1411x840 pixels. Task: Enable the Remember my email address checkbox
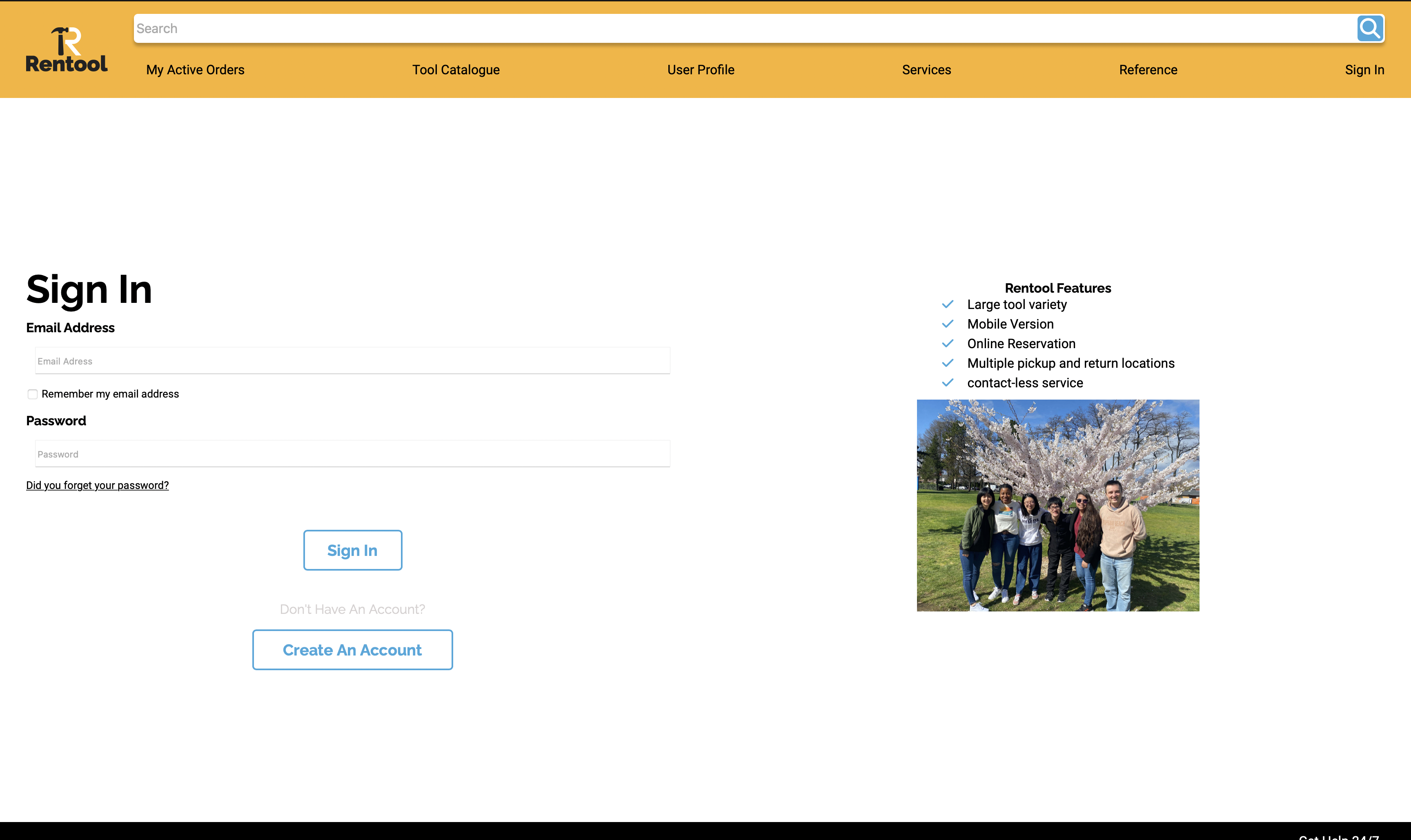point(32,394)
